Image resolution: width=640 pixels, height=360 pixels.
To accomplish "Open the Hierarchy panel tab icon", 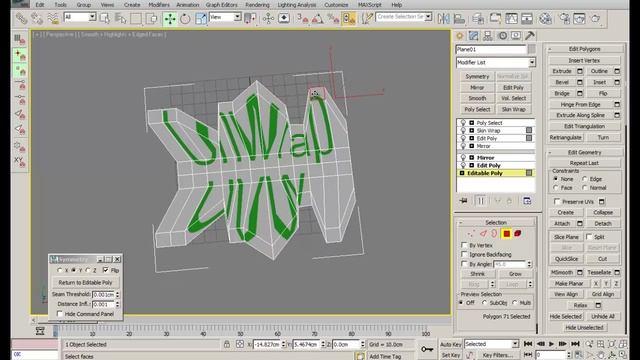I will (x=487, y=36).
